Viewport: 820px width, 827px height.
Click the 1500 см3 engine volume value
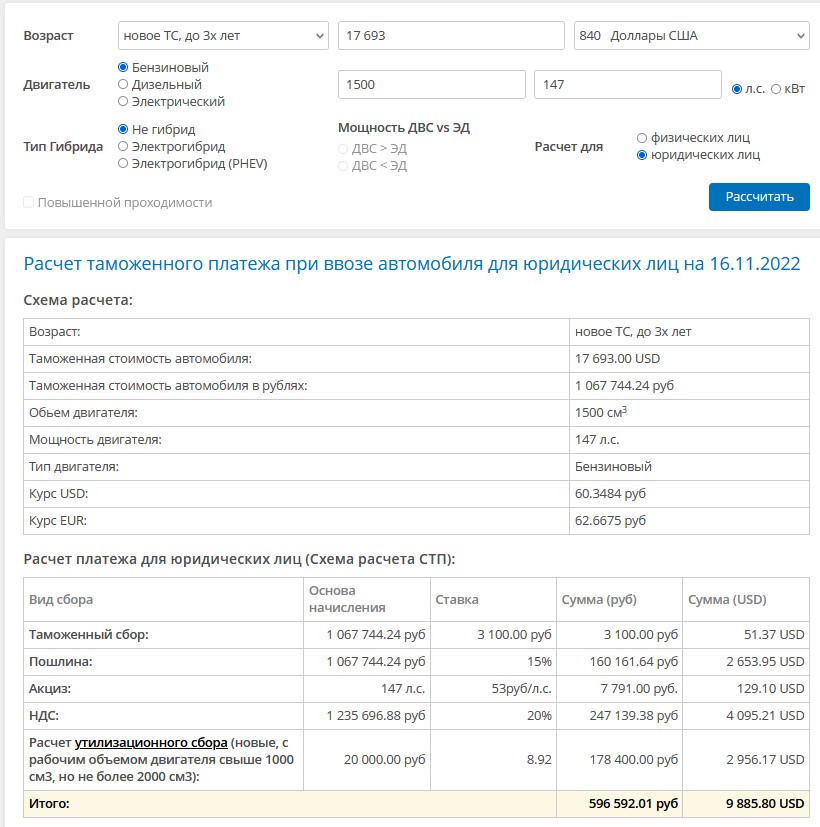[601, 412]
